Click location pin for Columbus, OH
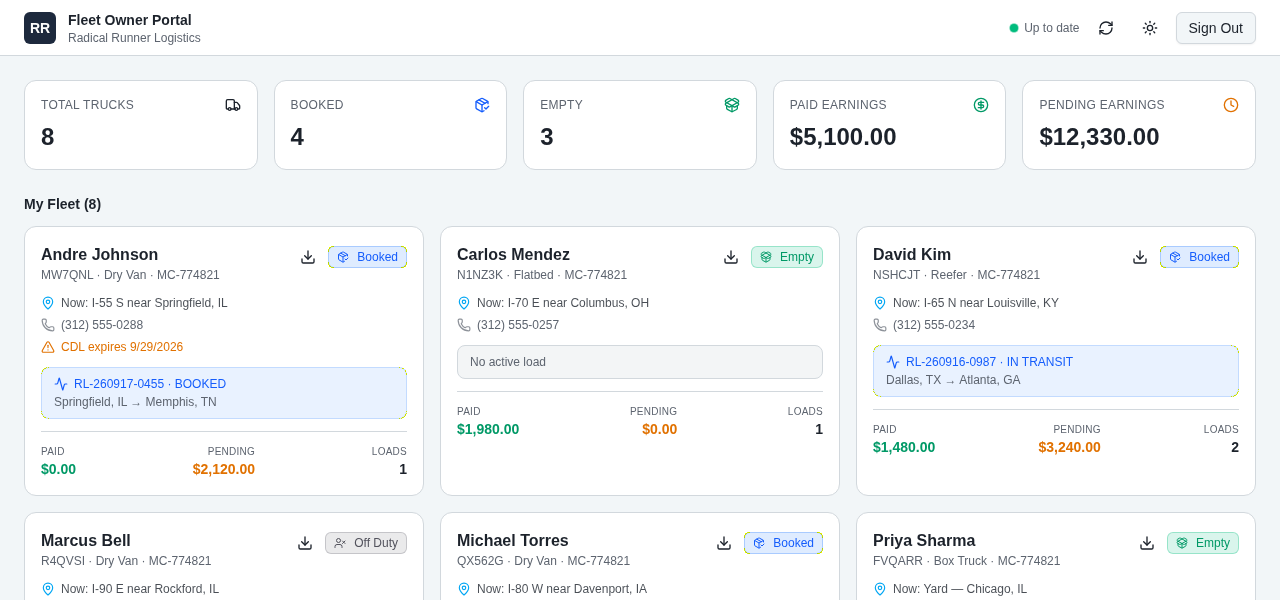The height and width of the screenshot is (600, 1280). tap(464, 303)
